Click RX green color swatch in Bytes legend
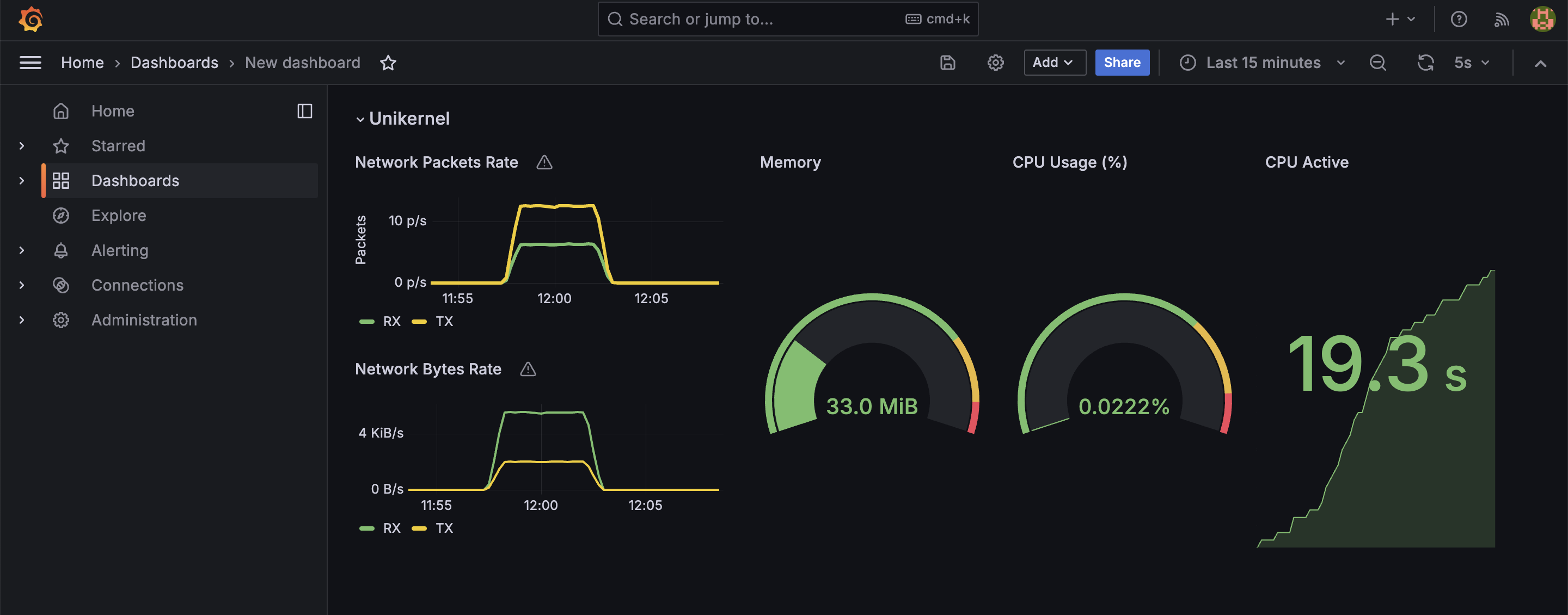The height and width of the screenshot is (615, 1568). (x=367, y=528)
